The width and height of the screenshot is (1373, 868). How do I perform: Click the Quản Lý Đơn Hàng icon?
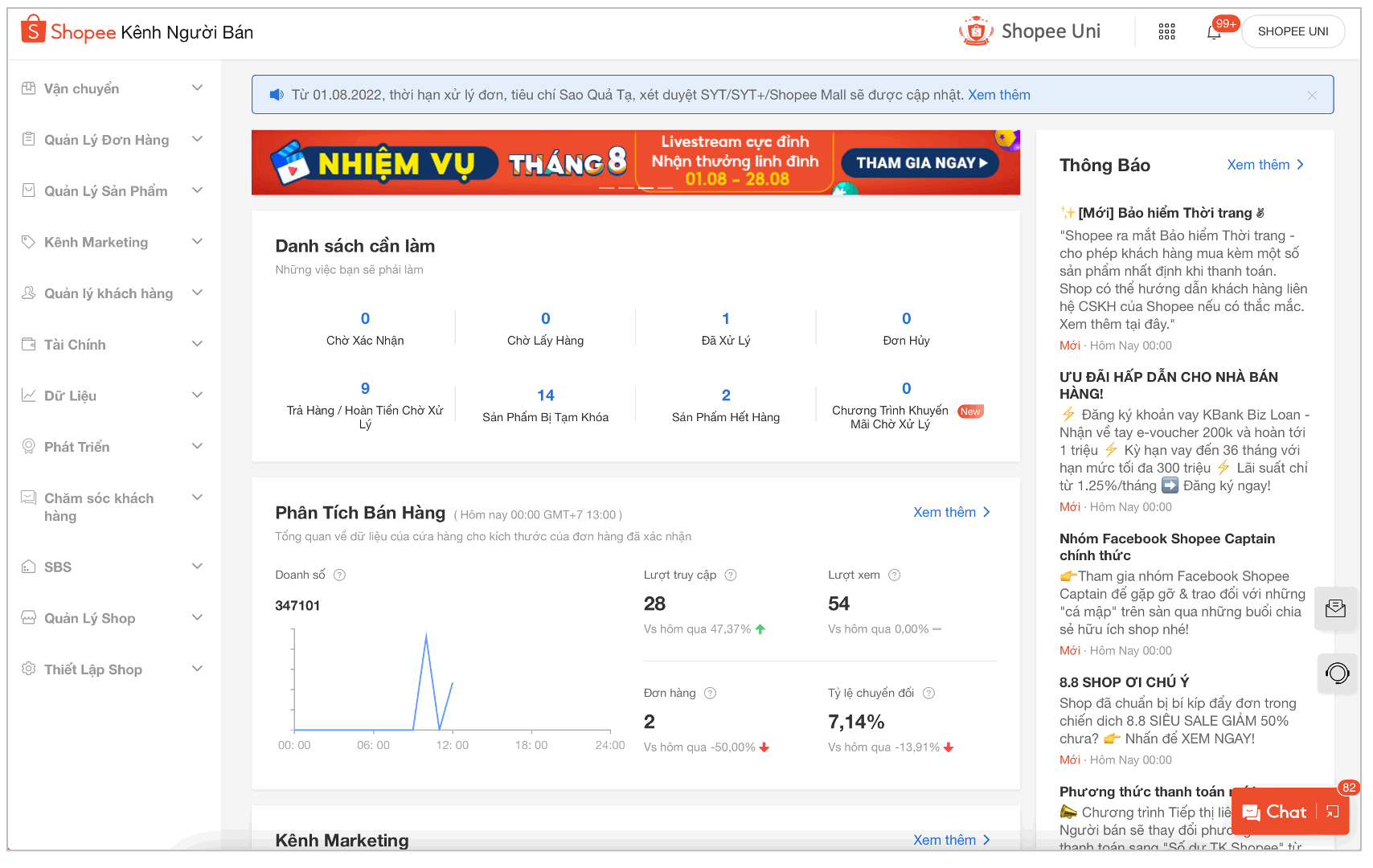(28, 139)
